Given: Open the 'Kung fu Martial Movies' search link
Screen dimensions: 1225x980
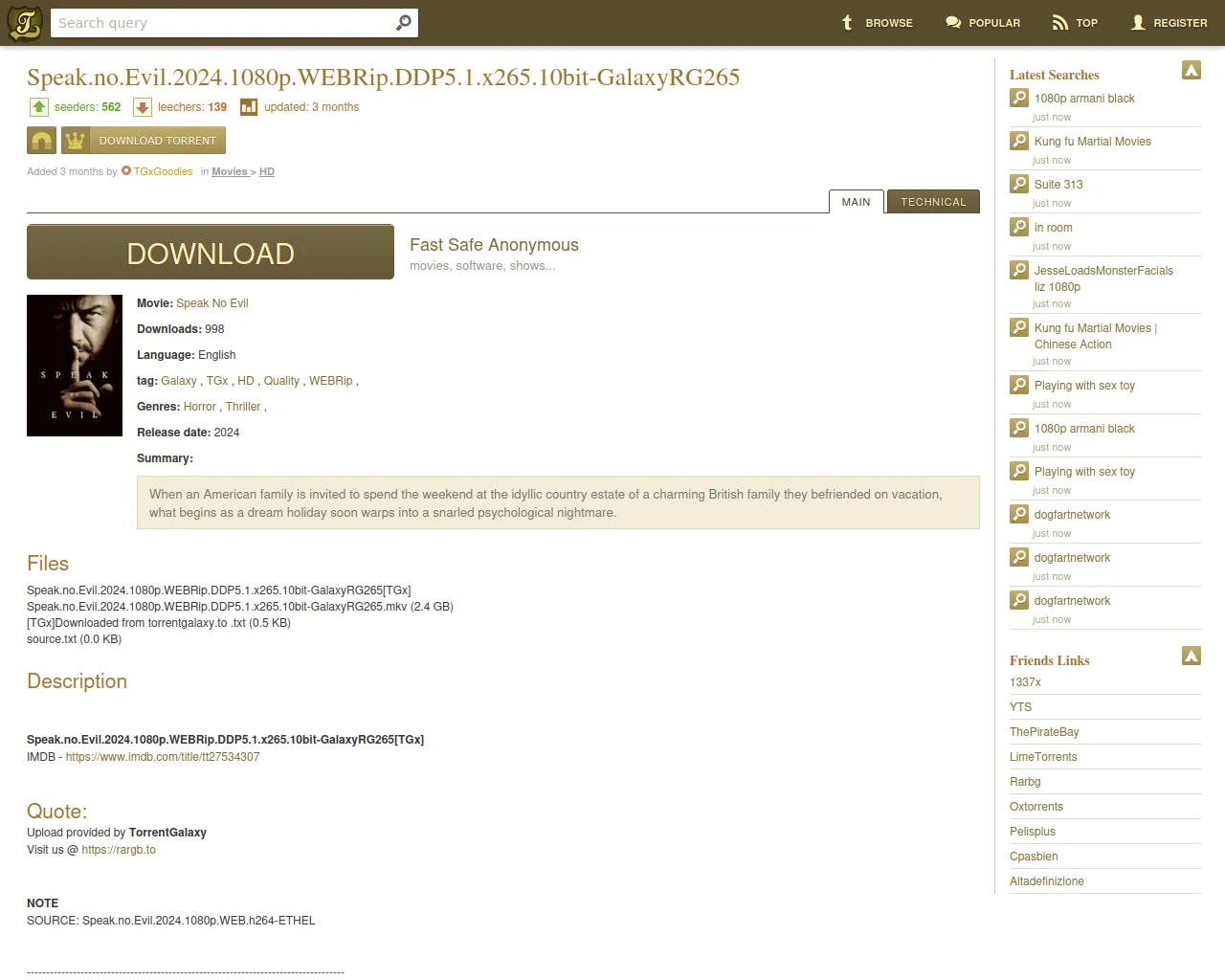Looking at the screenshot, I should [1093, 142].
